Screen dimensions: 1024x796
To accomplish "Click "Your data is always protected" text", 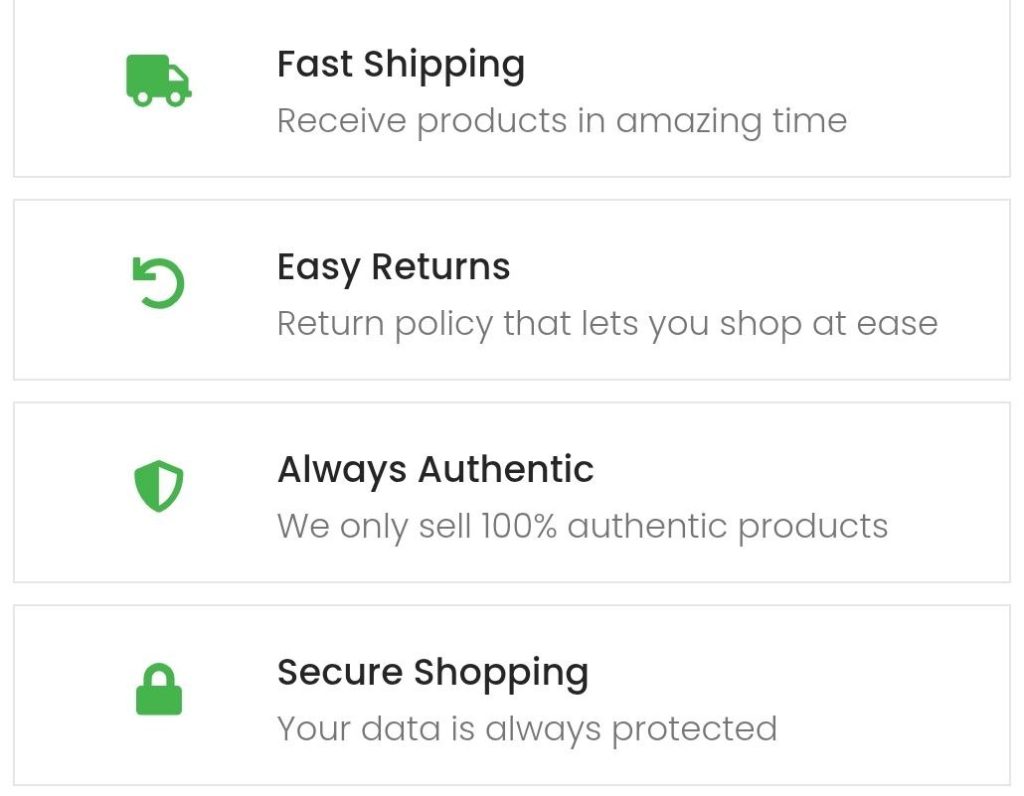I will click(x=526, y=728).
